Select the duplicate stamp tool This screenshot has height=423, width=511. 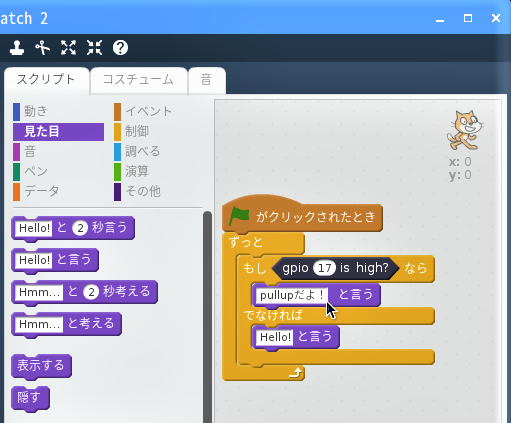pos(17,48)
